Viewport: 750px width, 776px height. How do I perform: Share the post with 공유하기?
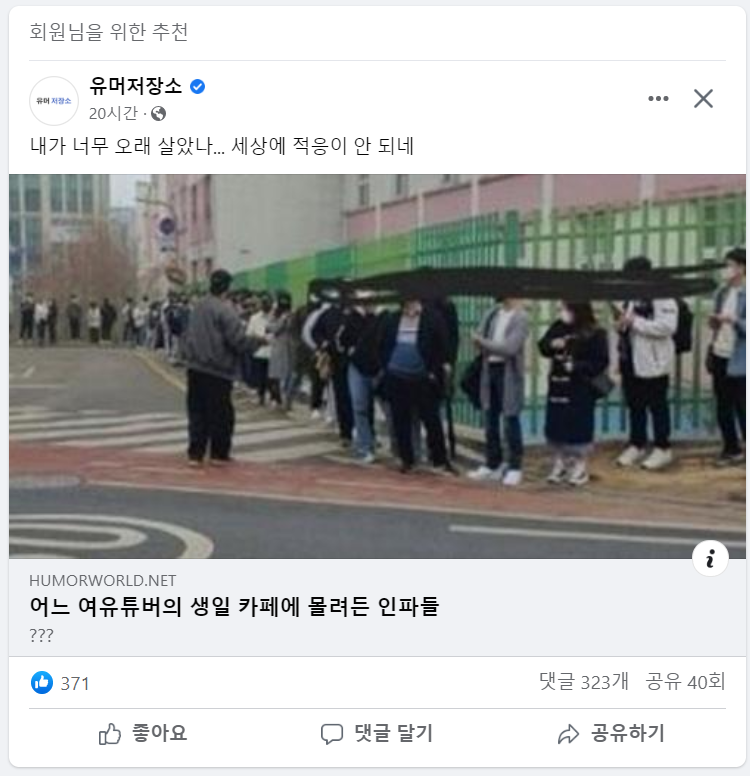point(611,733)
